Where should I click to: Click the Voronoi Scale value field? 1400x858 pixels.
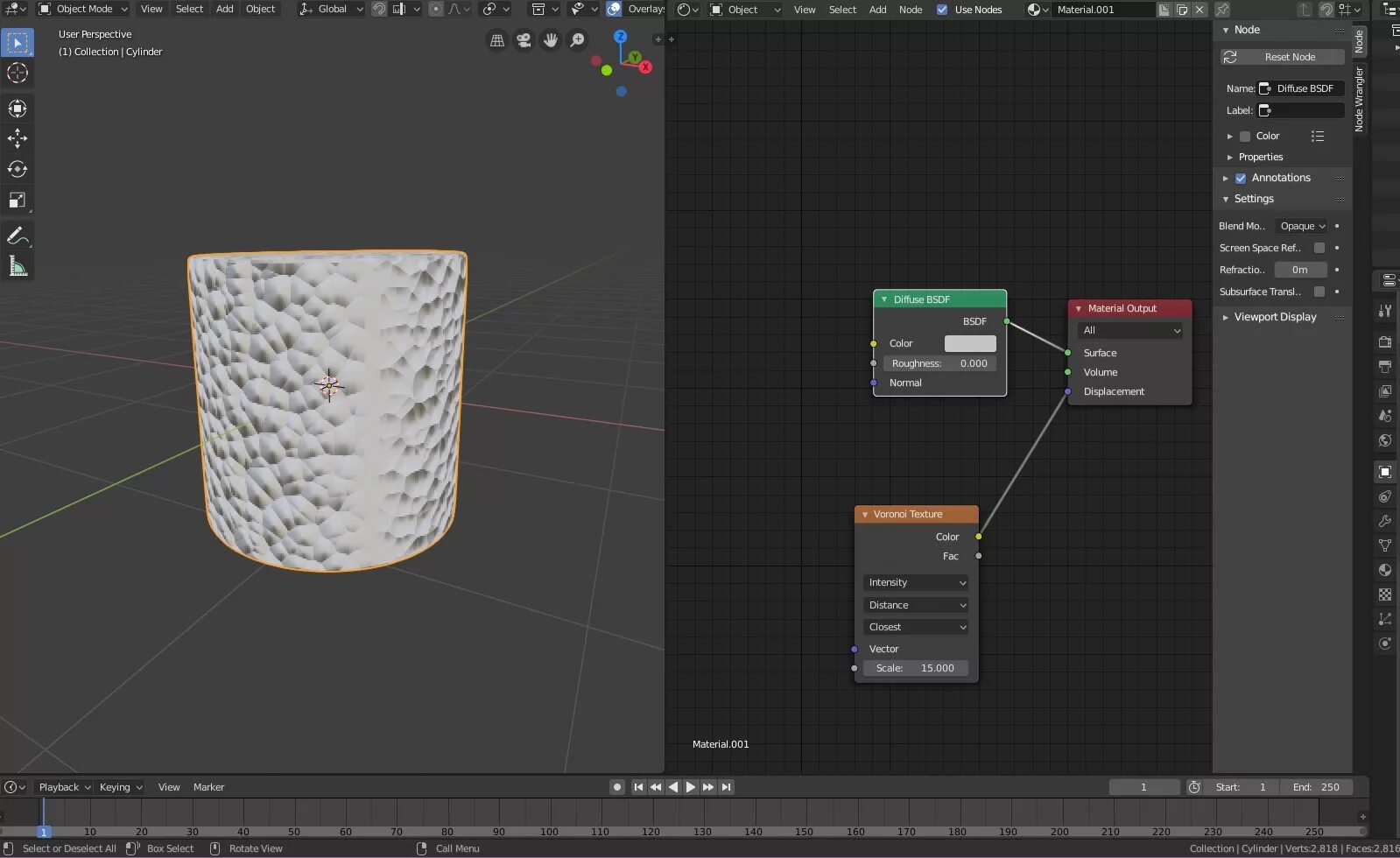pyautogui.click(x=916, y=668)
